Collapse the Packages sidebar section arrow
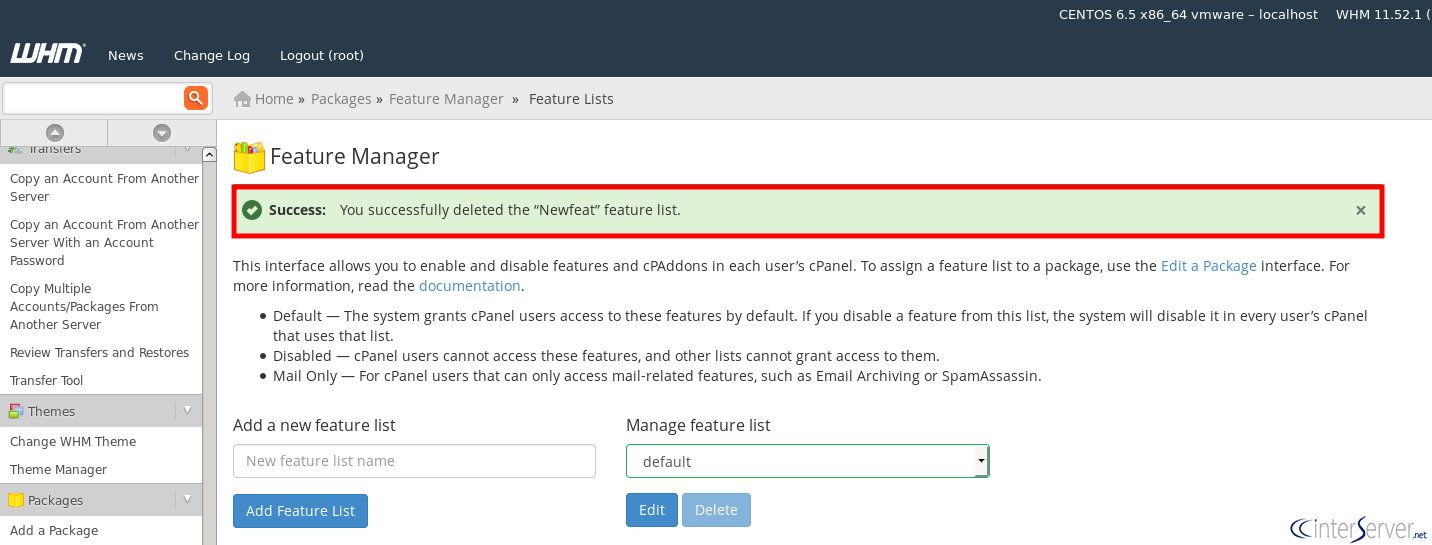Viewport: 1432px width, 545px height. point(187,499)
